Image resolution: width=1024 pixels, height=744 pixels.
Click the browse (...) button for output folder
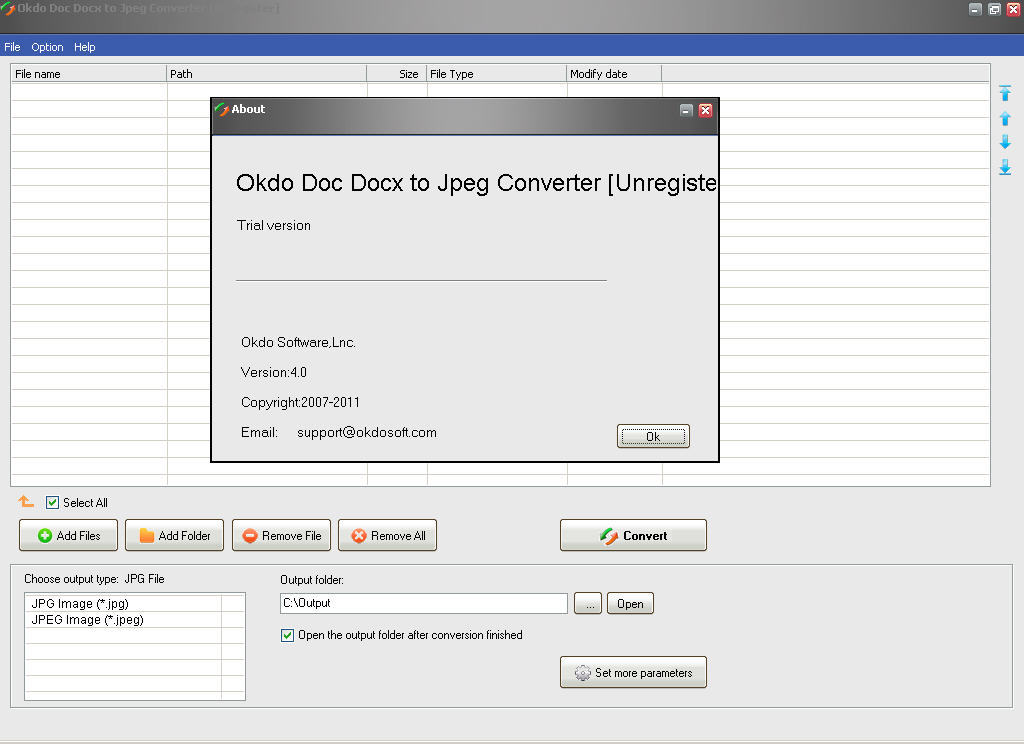[588, 604]
